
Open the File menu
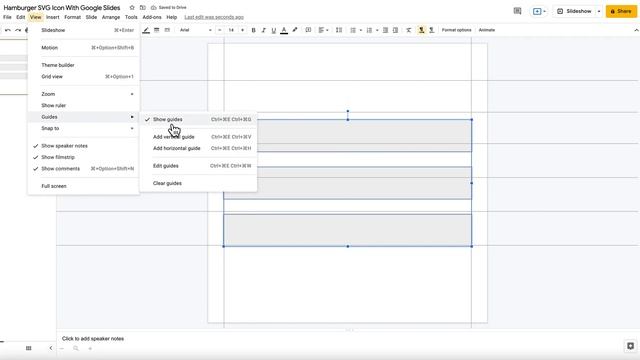[7, 17]
